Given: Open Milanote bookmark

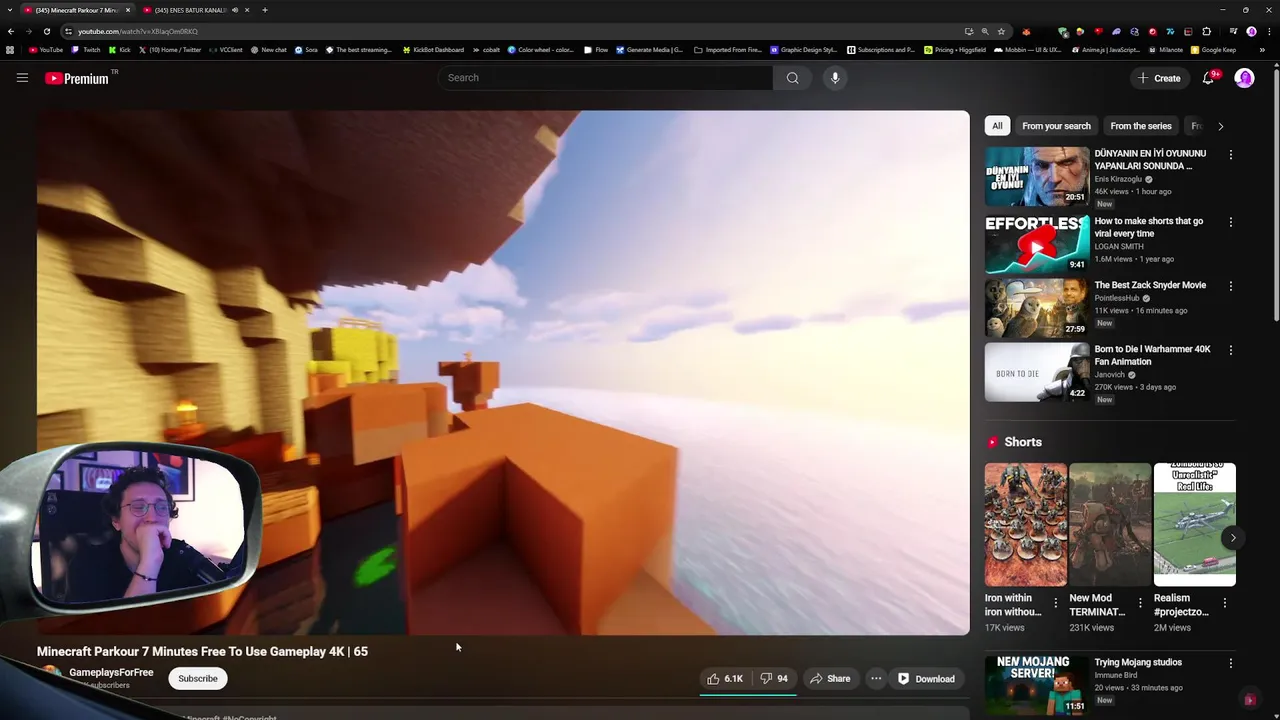Looking at the screenshot, I should click(1165, 49).
